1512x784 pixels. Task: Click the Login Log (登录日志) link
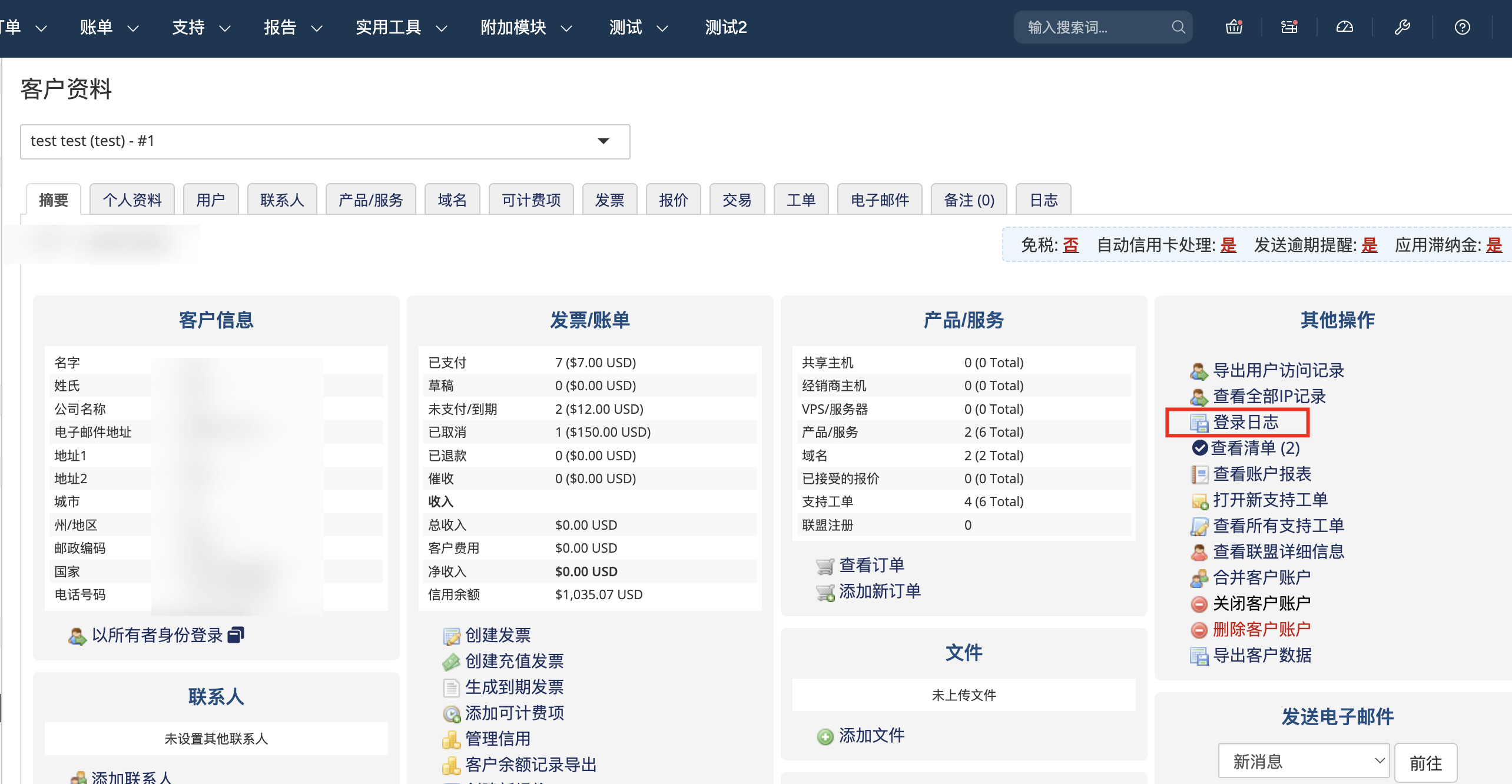click(x=1245, y=422)
